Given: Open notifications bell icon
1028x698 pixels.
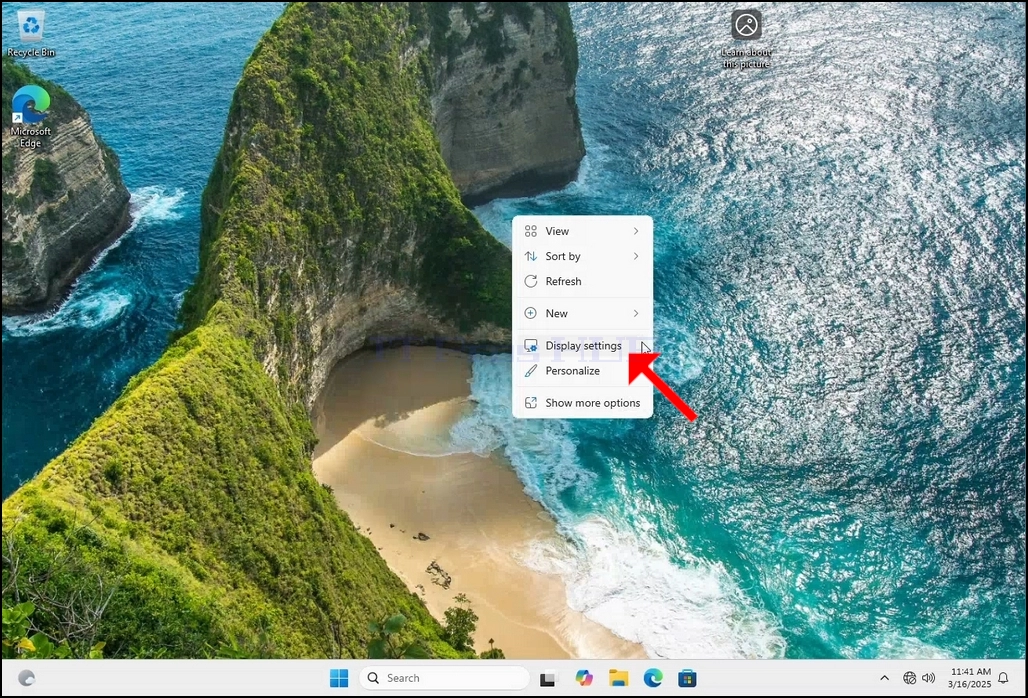Looking at the screenshot, I should (1003, 678).
